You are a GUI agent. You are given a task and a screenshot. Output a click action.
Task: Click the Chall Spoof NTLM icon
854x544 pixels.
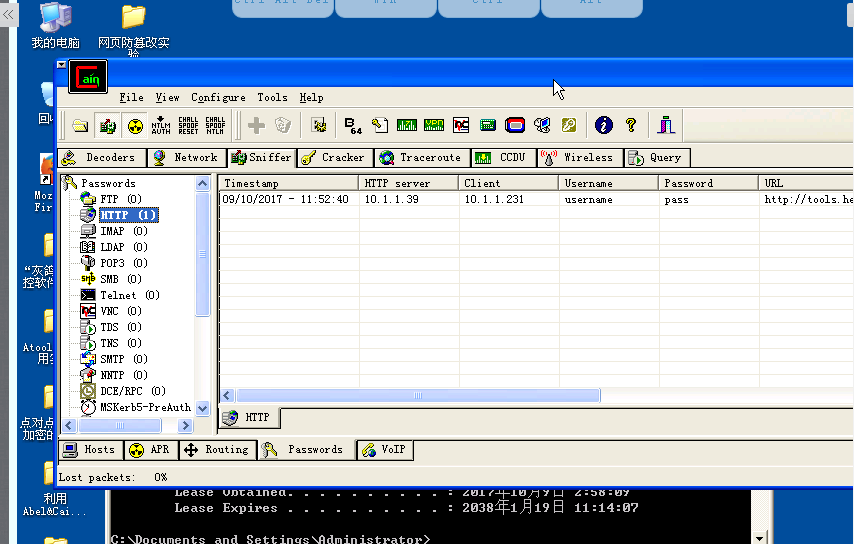click(215, 126)
